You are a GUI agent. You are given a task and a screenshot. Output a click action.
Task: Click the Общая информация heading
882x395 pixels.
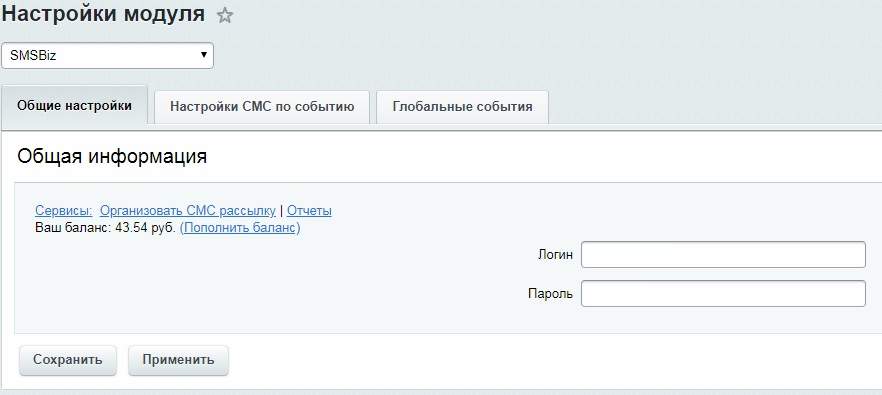[112, 156]
